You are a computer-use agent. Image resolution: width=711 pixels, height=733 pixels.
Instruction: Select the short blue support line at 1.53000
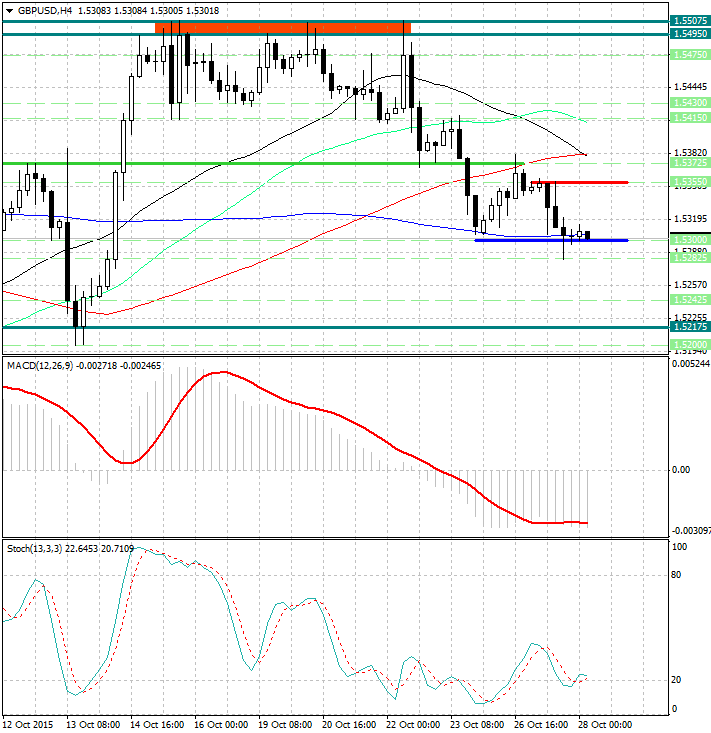[551, 240]
